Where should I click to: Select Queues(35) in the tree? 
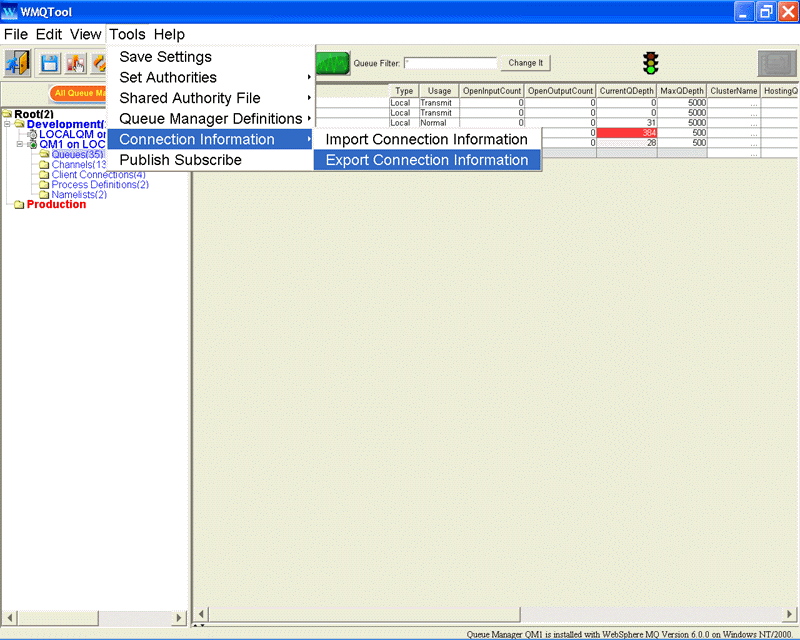[78, 154]
